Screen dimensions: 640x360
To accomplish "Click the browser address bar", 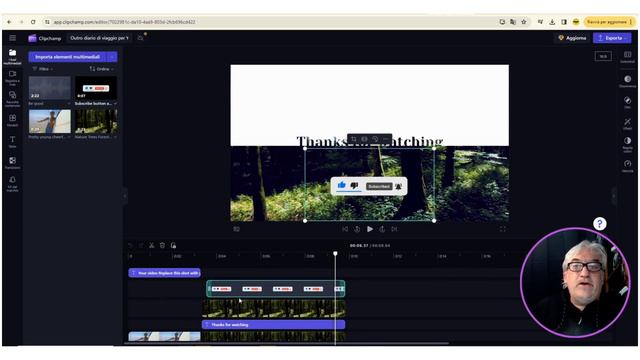I will click(x=269, y=22).
